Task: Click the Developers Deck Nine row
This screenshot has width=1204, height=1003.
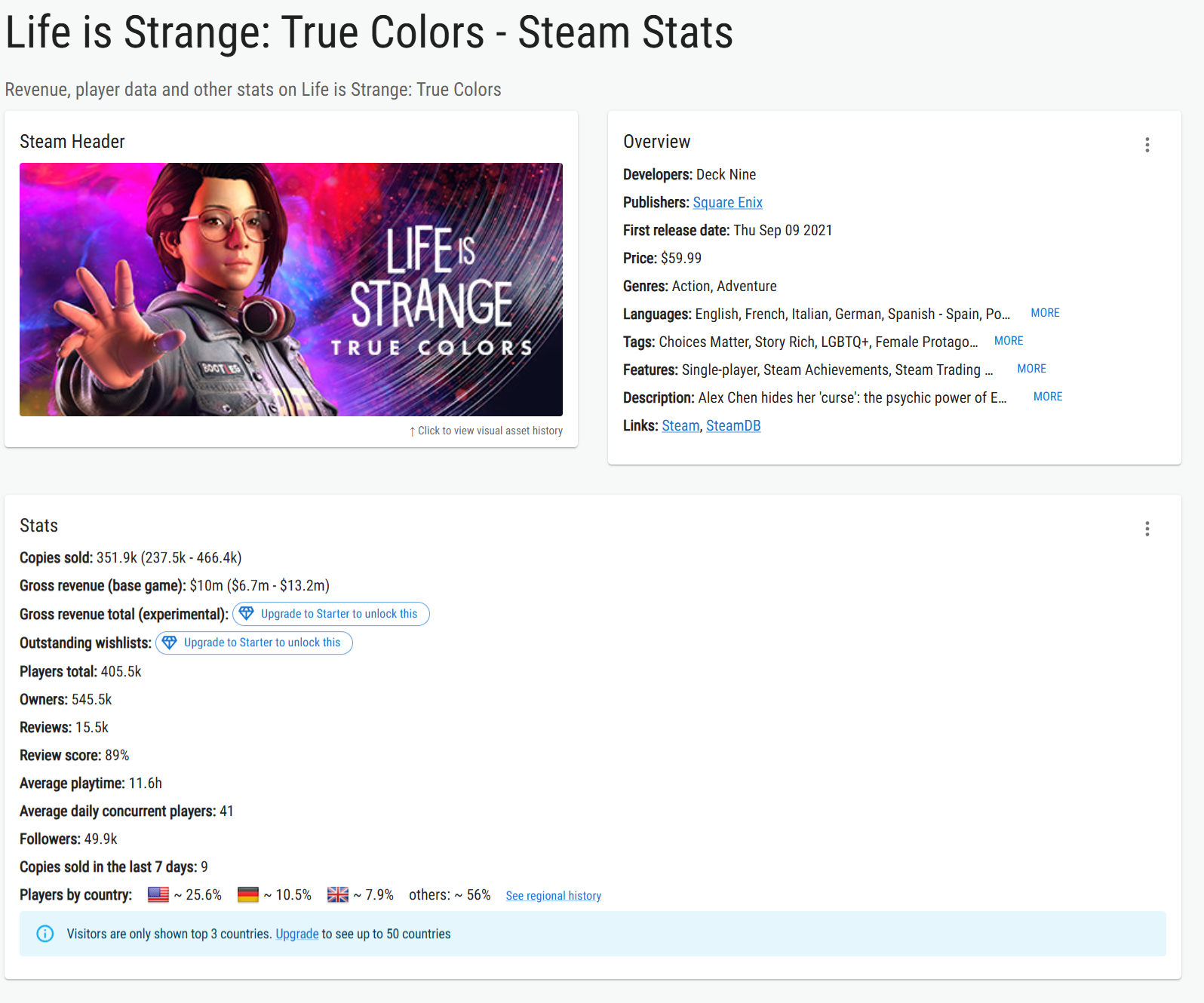Action: click(690, 174)
